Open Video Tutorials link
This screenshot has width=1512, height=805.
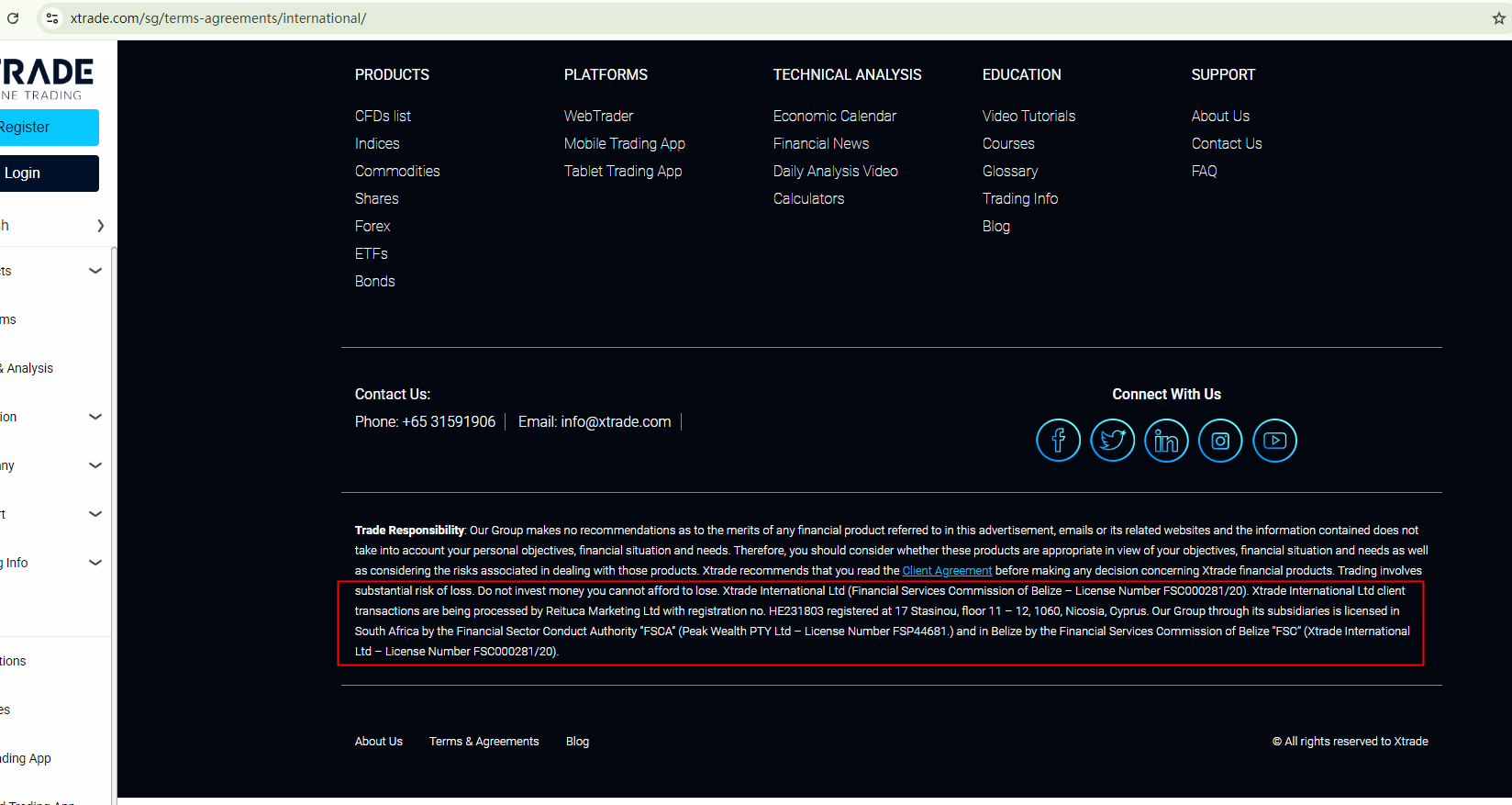[x=1028, y=117]
